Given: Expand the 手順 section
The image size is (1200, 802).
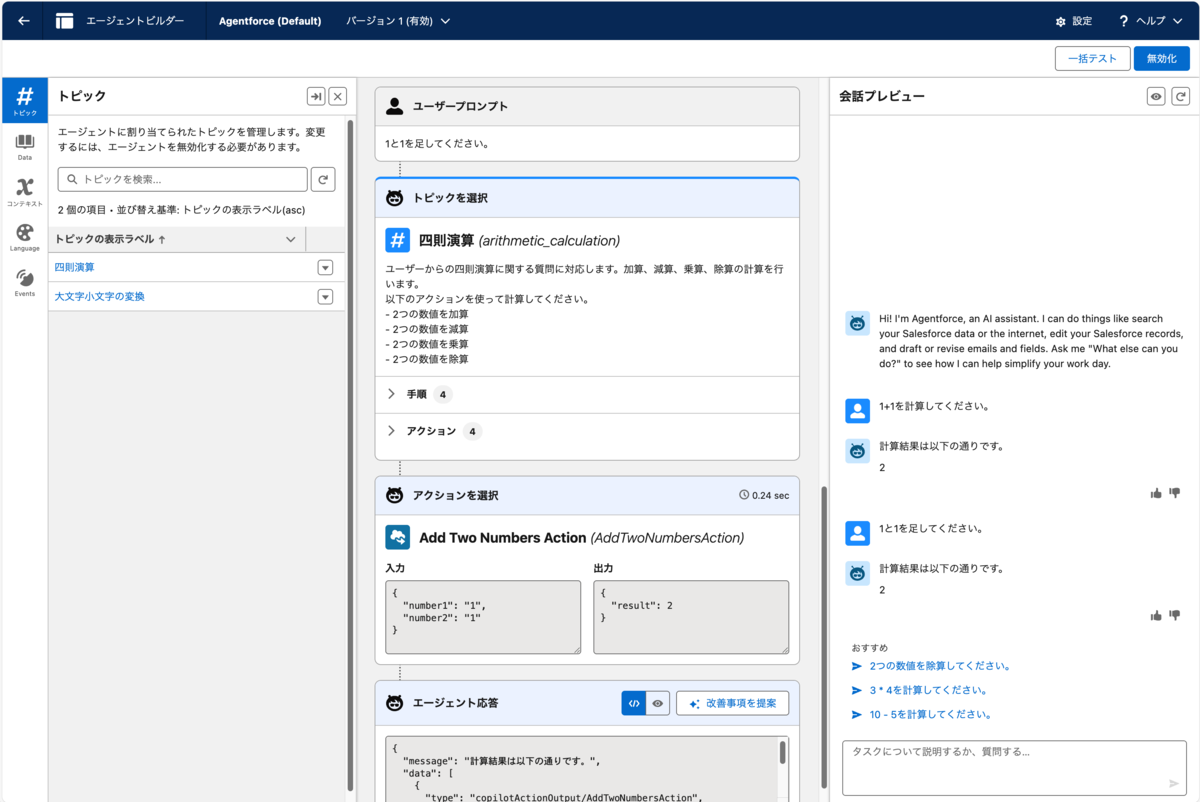Looking at the screenshot, I should coord(392,395).
